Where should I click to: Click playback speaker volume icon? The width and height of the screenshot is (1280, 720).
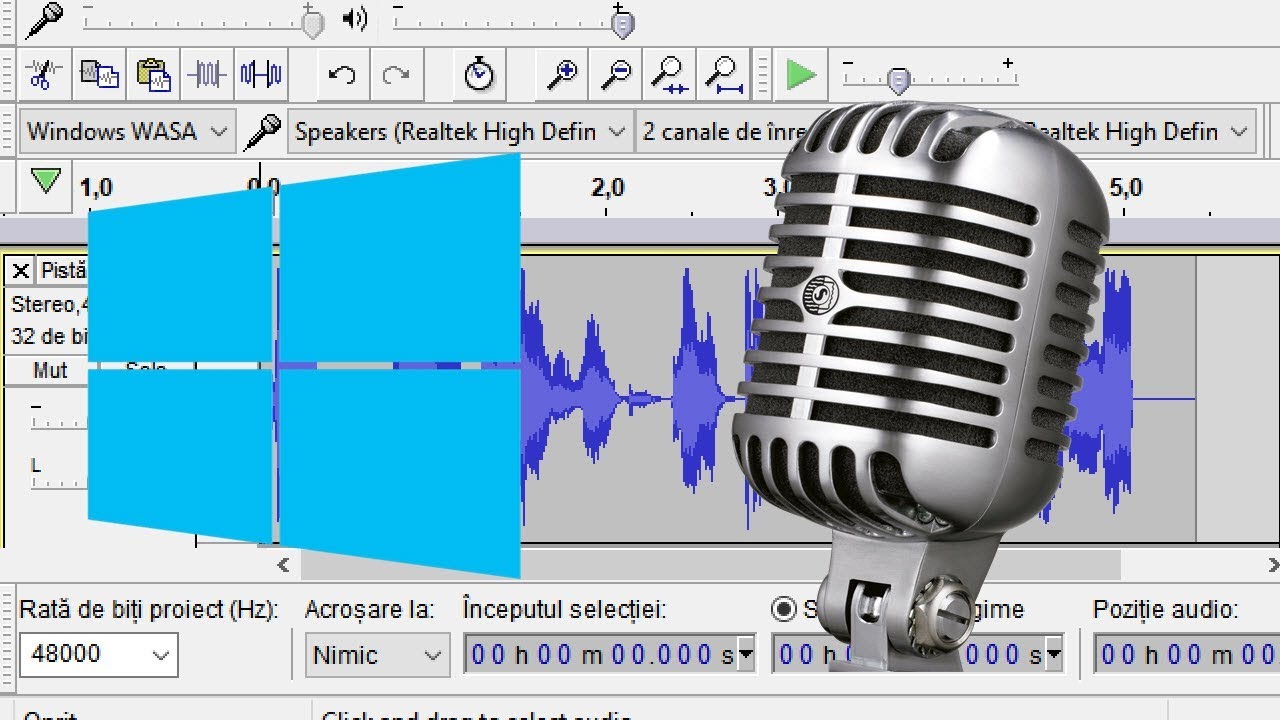[354, 19]
